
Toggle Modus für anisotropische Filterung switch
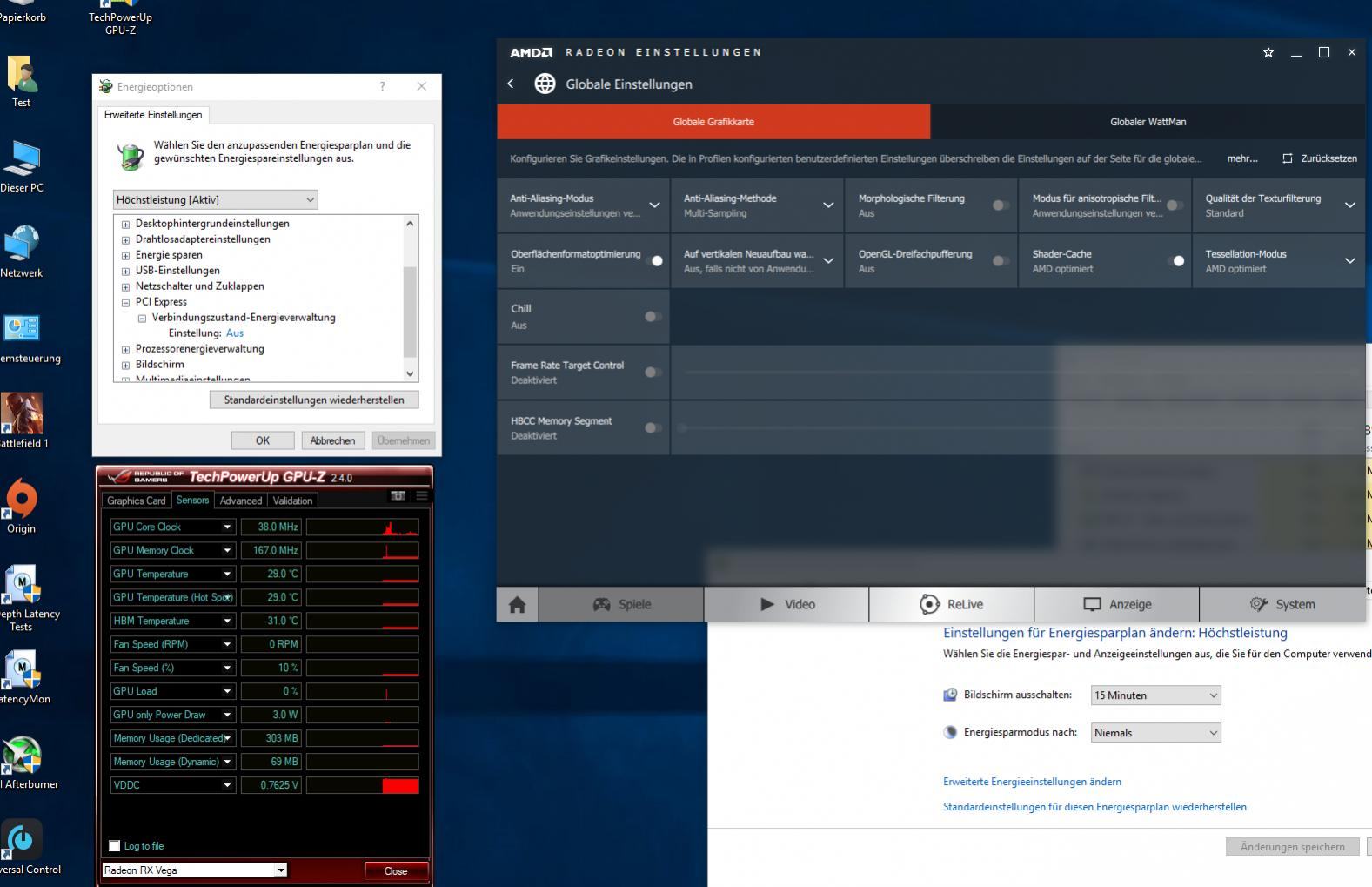click(1175, 205)
